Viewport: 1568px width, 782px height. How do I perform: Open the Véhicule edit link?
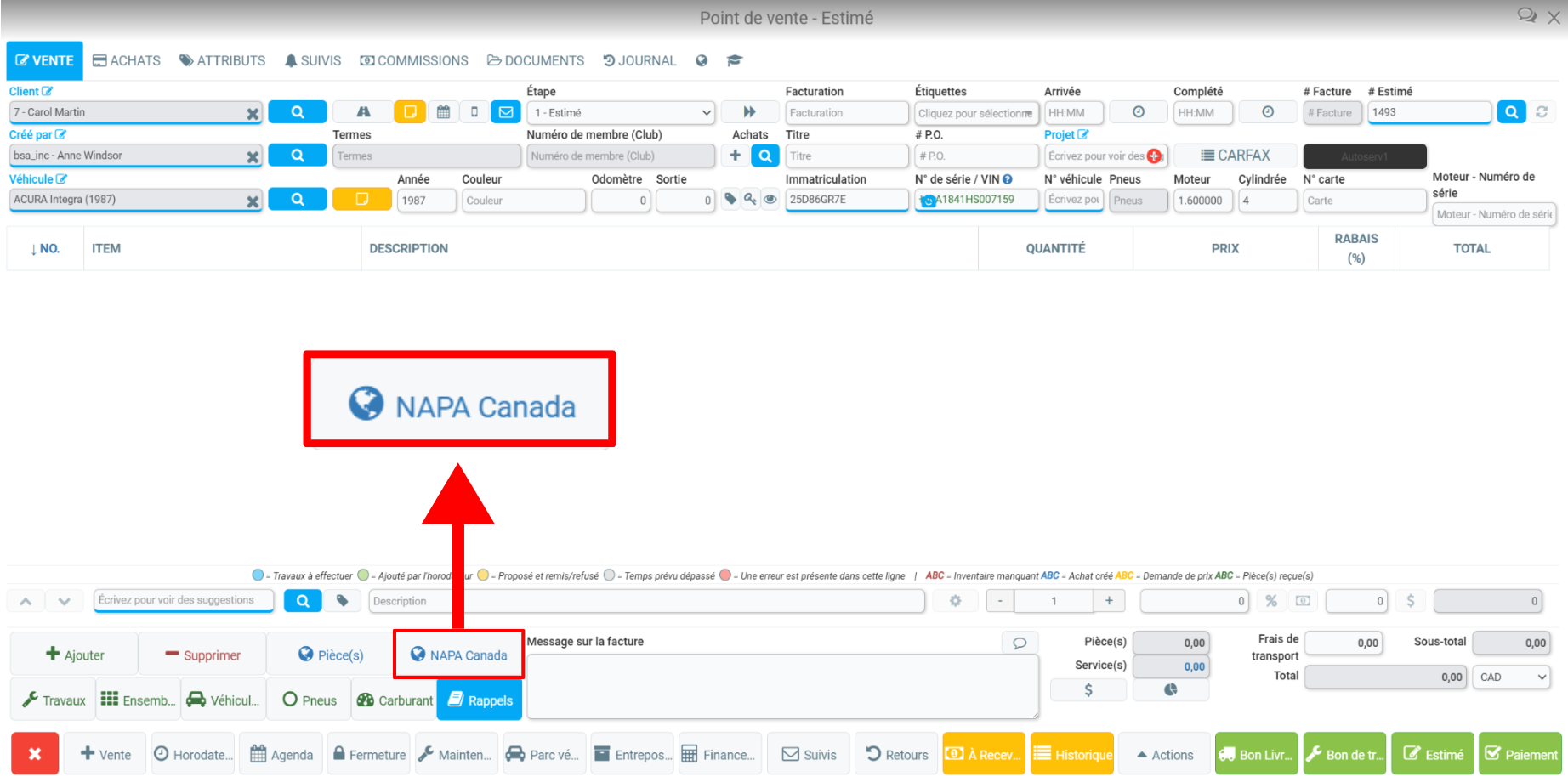coord(38,179)
